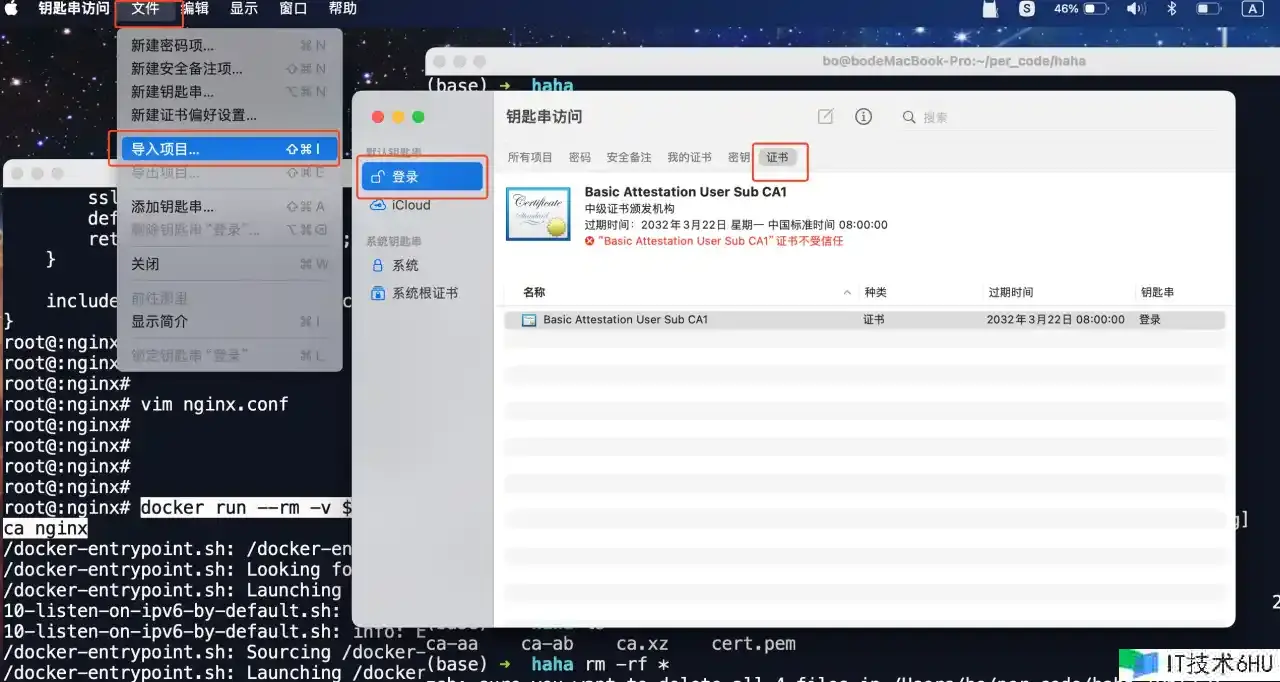Select the 系统 keychain with lock icon
Viewport: 1280px width, 682px height.
[405, 265]
